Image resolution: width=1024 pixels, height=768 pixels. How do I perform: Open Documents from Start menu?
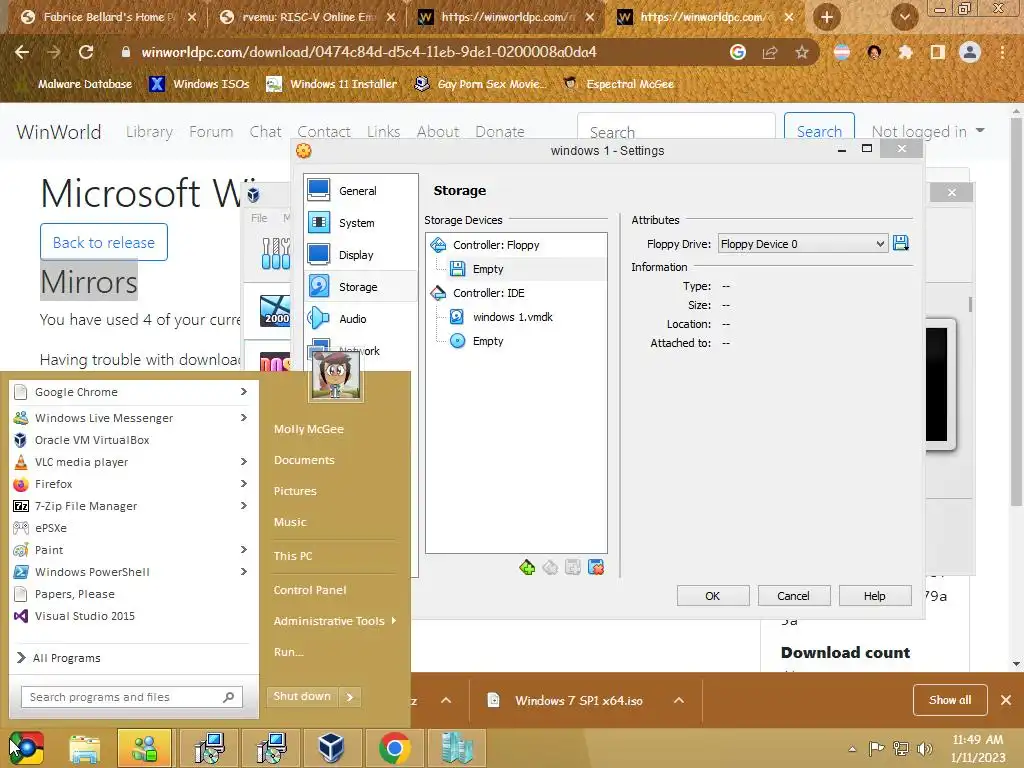(304, 460)
